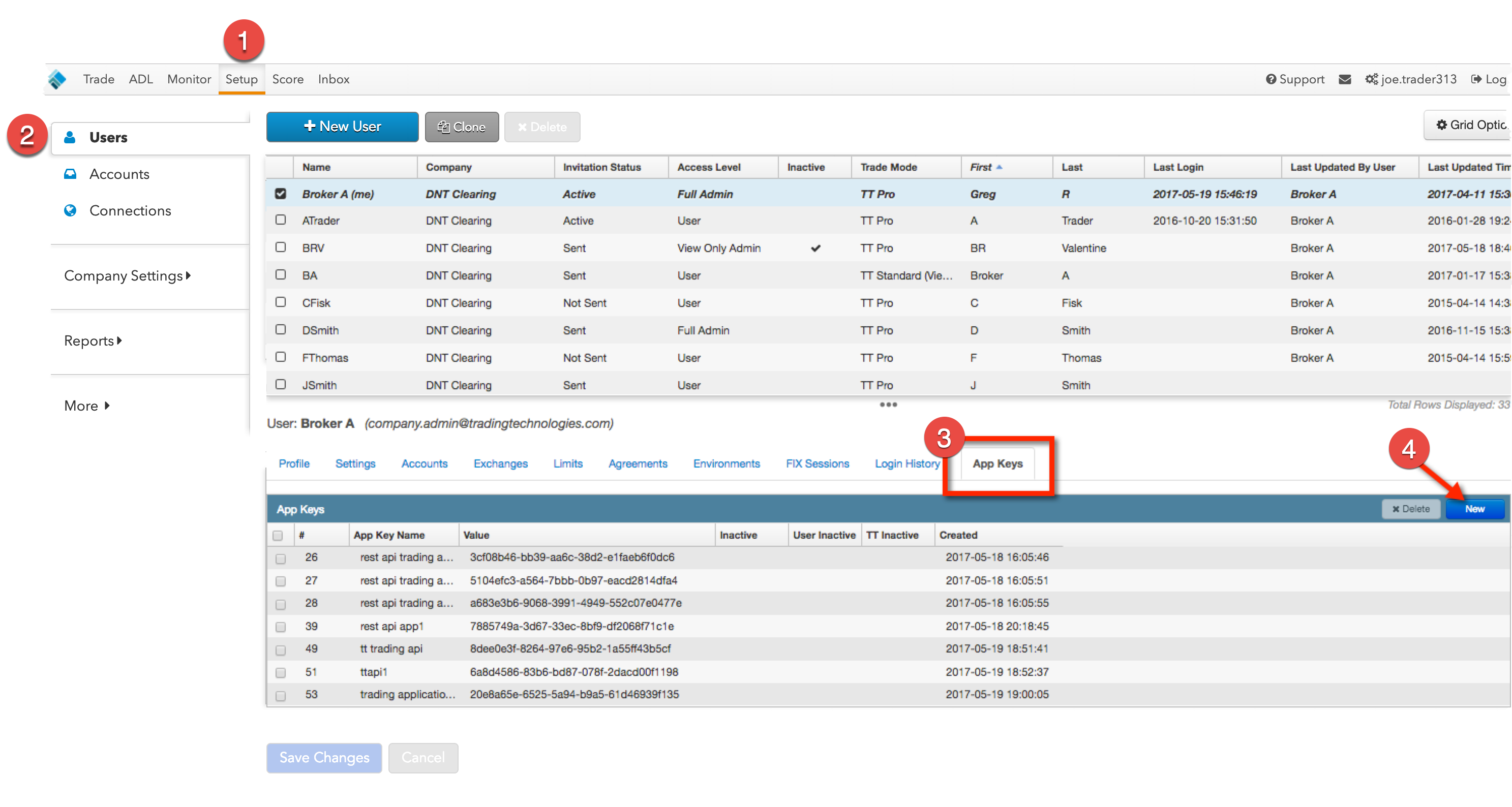Open the Score menu
Screen dimensions: 1512x807
[288, 79]
